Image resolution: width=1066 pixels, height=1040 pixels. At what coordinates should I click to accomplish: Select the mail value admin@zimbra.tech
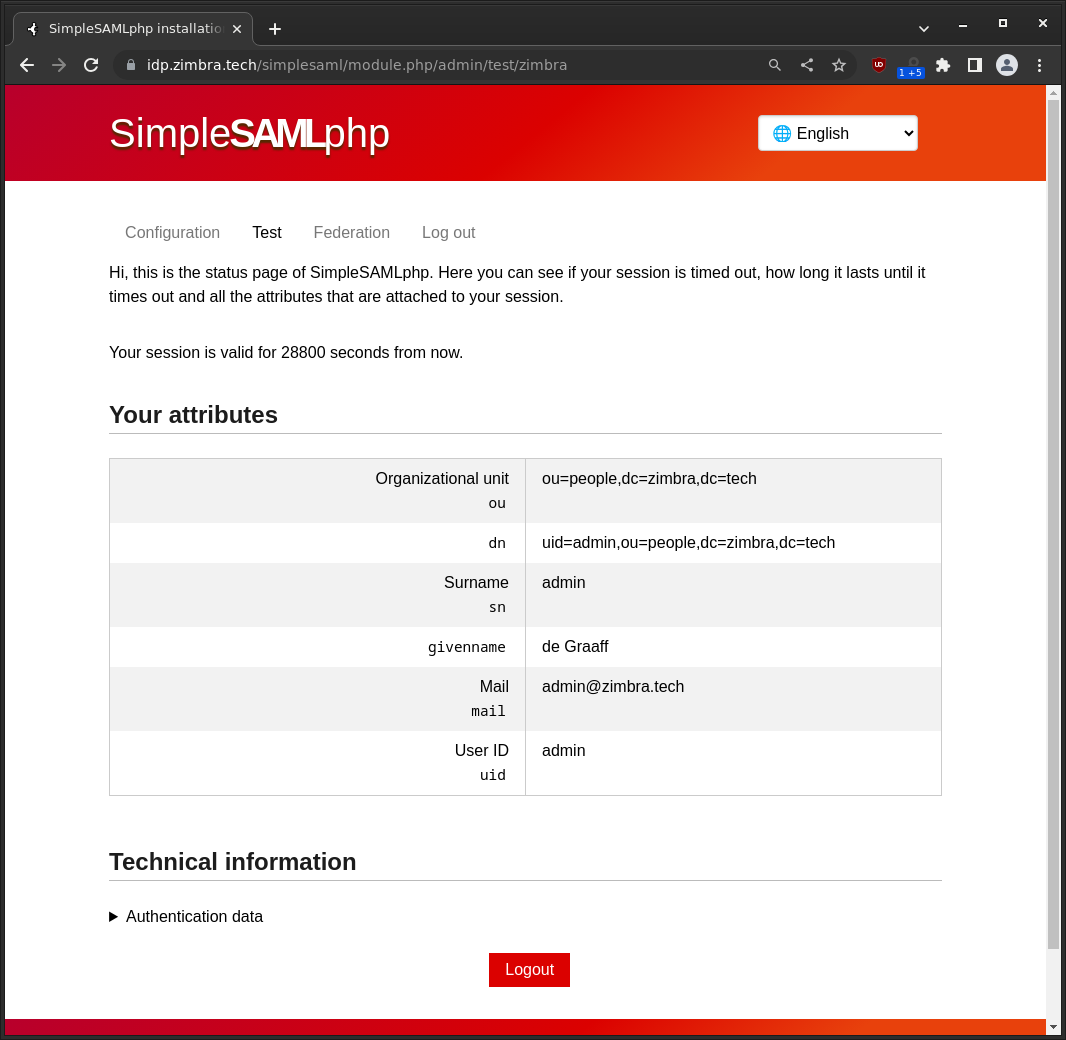613,687
